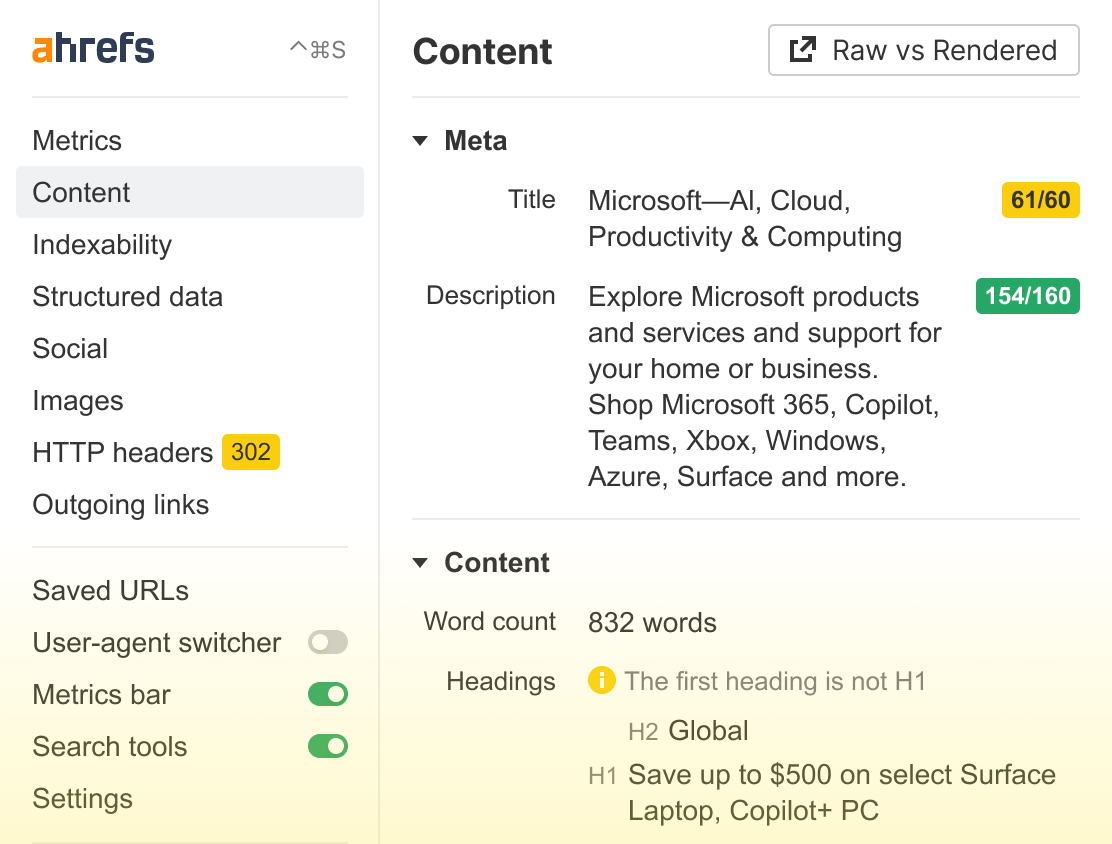Select the Content sidebar item
Image resolution: width=1112 pixels, height=844 pixels.
point(189,192)
